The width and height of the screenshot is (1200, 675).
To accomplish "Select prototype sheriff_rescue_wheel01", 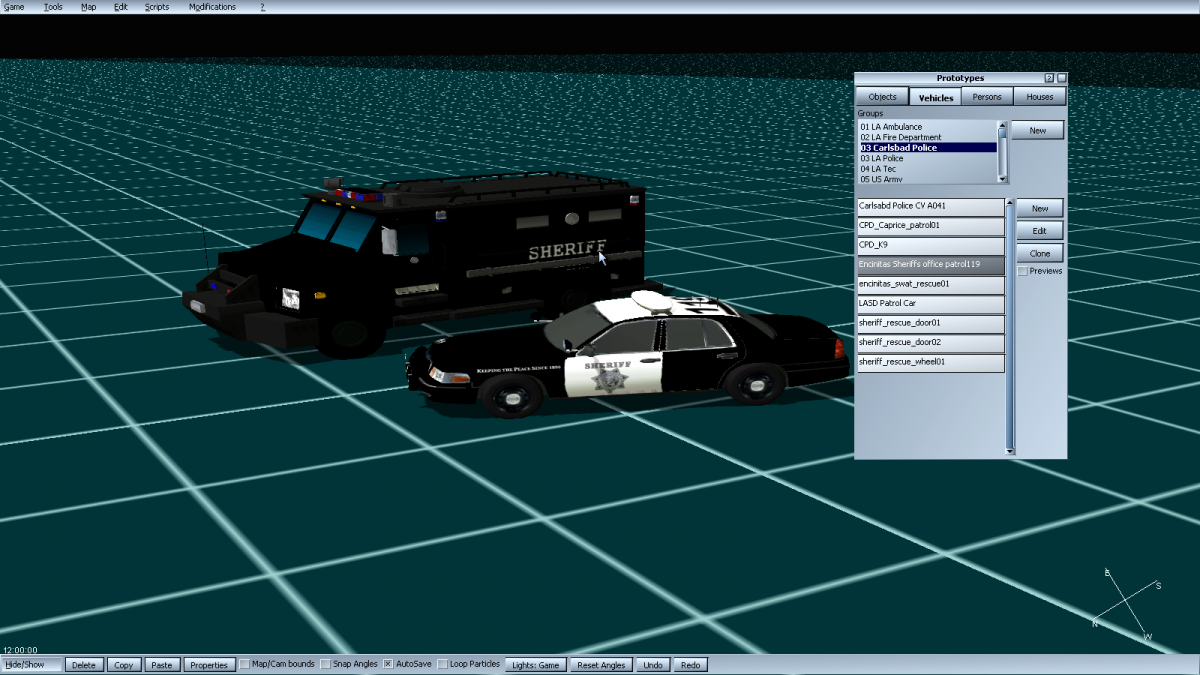I will 930,363.
